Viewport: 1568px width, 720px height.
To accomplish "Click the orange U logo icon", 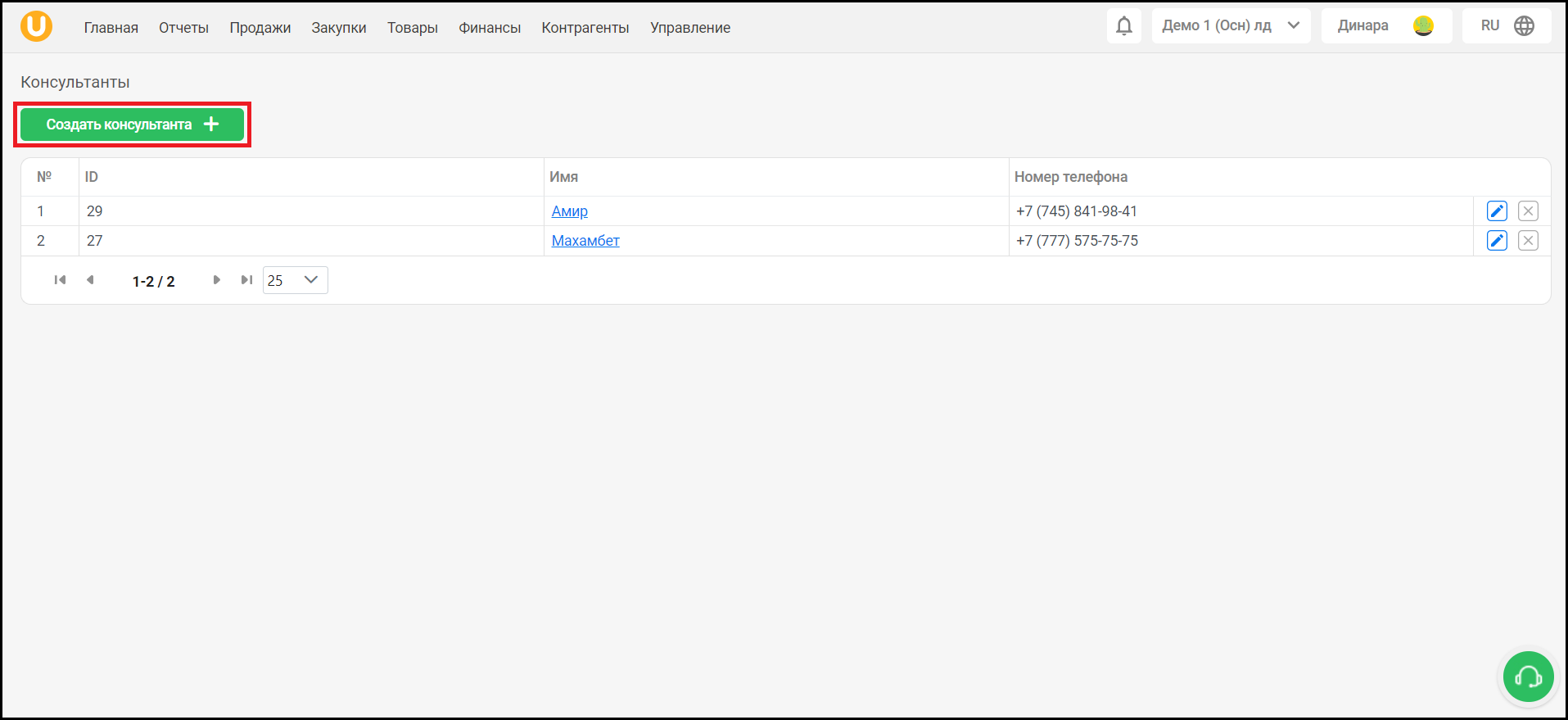I will pyautogui.click(x=36, y=26).
